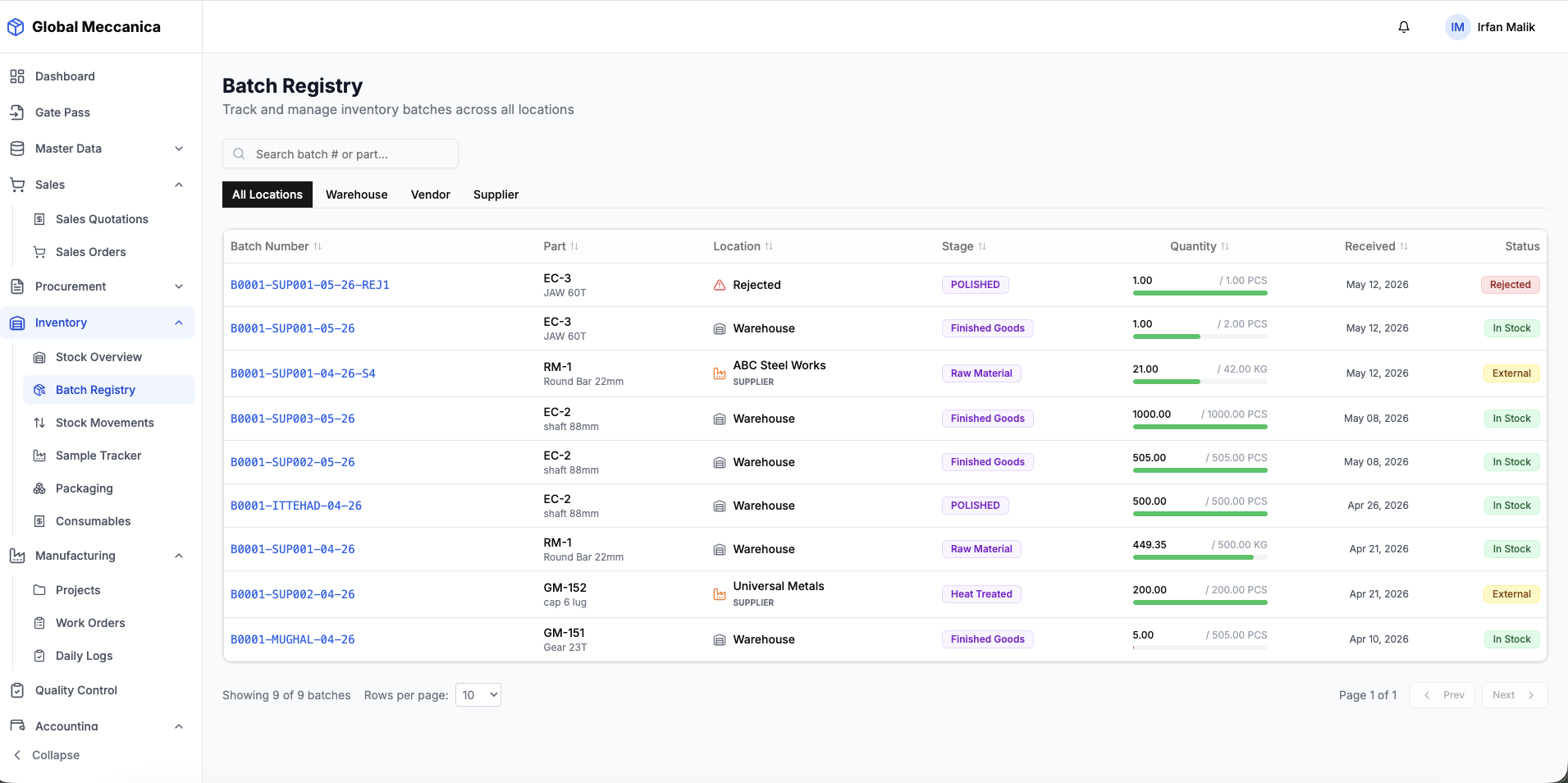
Task: Open batch B0001-SUP001-05-26-REJ1
Action: click(310, 285)
